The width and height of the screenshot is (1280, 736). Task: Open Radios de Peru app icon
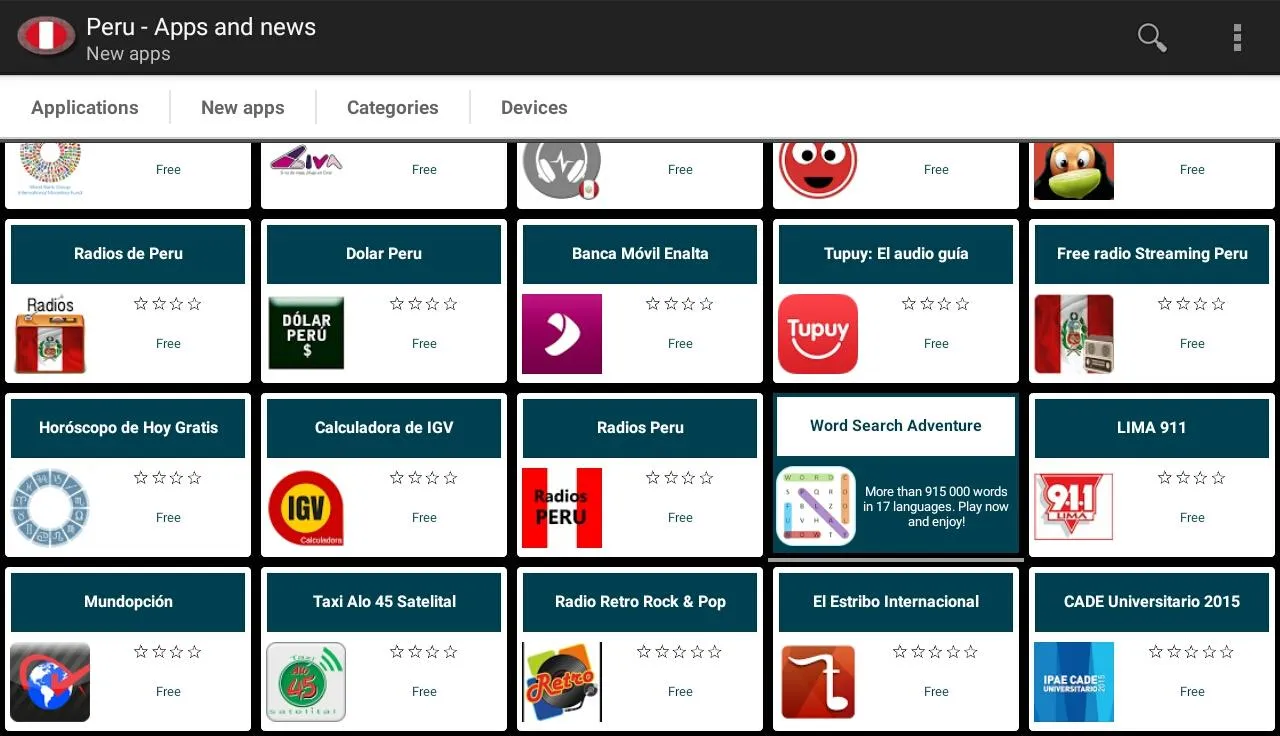50,334
